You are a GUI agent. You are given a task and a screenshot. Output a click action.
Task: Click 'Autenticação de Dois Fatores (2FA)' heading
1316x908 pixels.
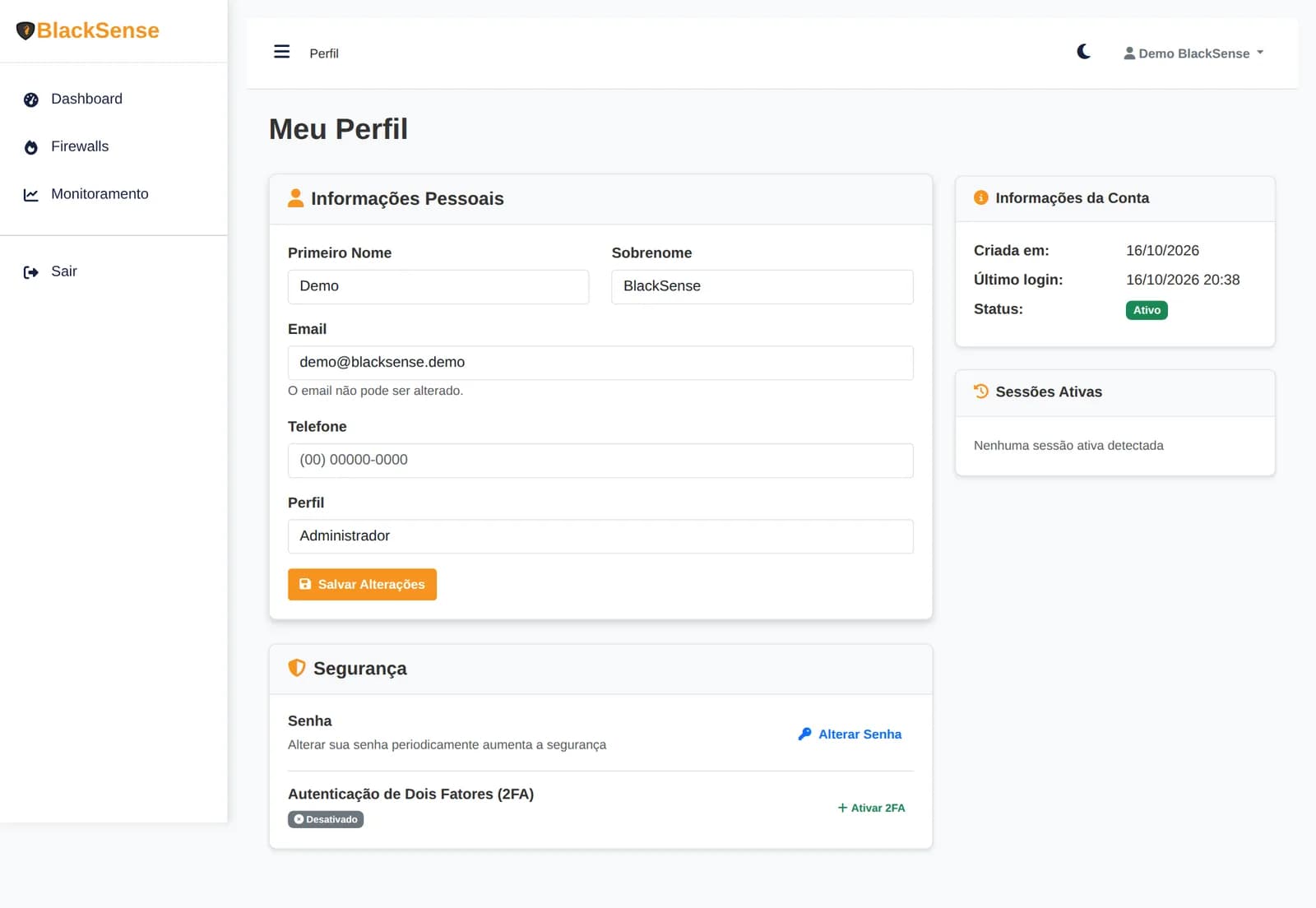pos(410,794)
